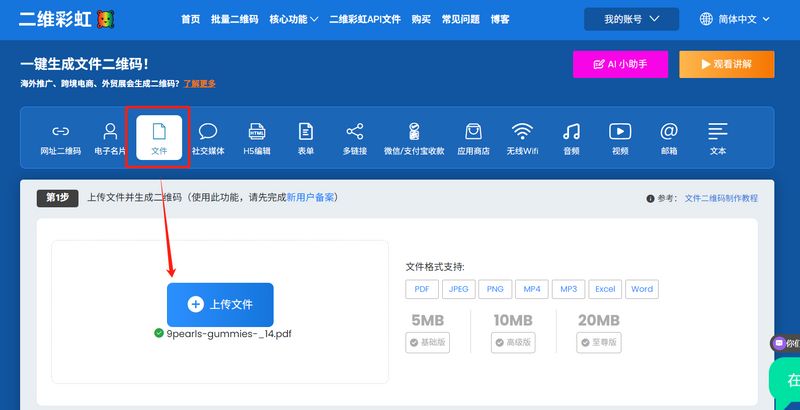The height and width of the screenshot is (410, 800).
Task: Select the 邮箱 at-sign icon
Action: click(669, 132)
